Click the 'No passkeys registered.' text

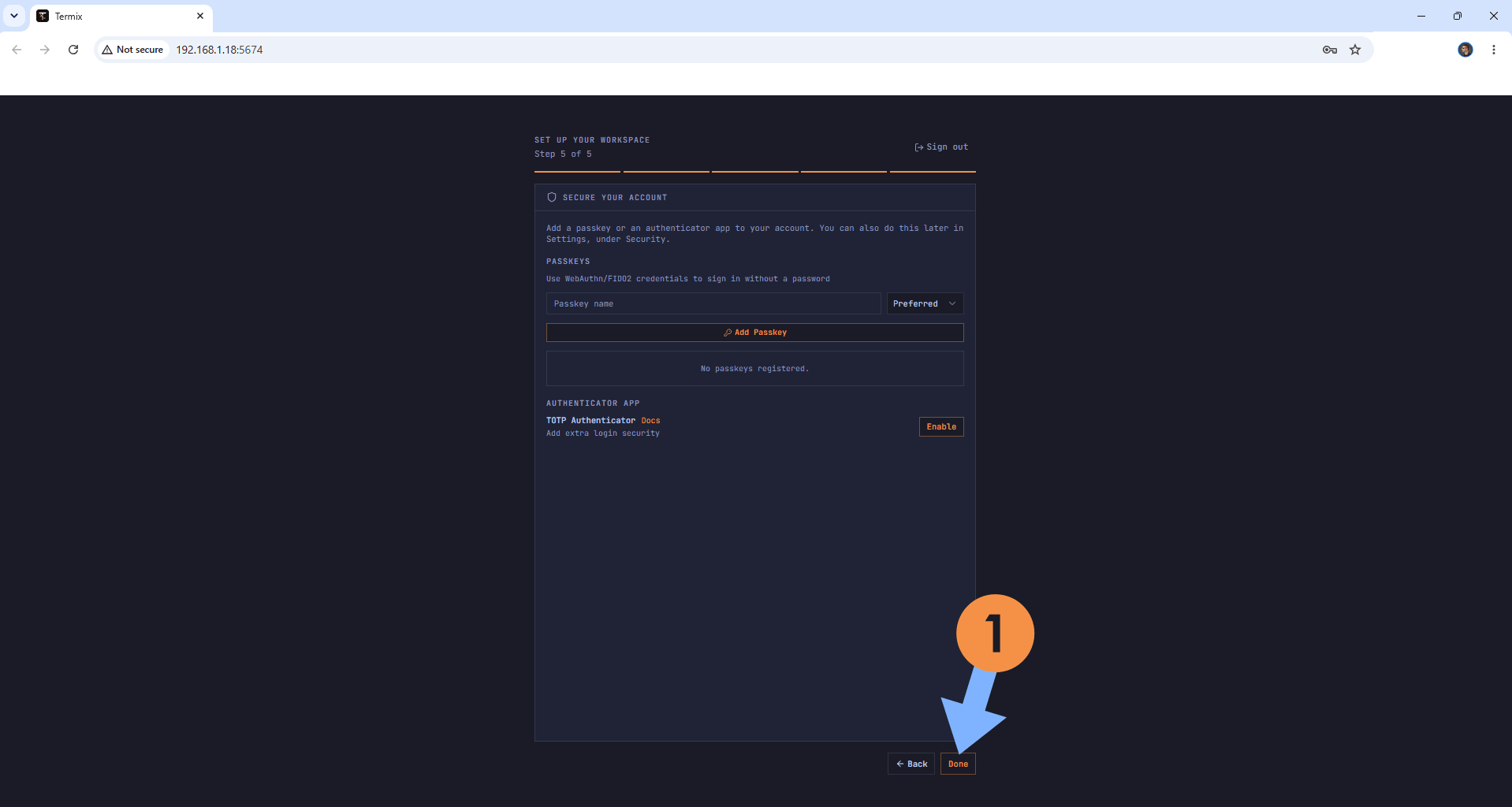click(x=754, y=369)
